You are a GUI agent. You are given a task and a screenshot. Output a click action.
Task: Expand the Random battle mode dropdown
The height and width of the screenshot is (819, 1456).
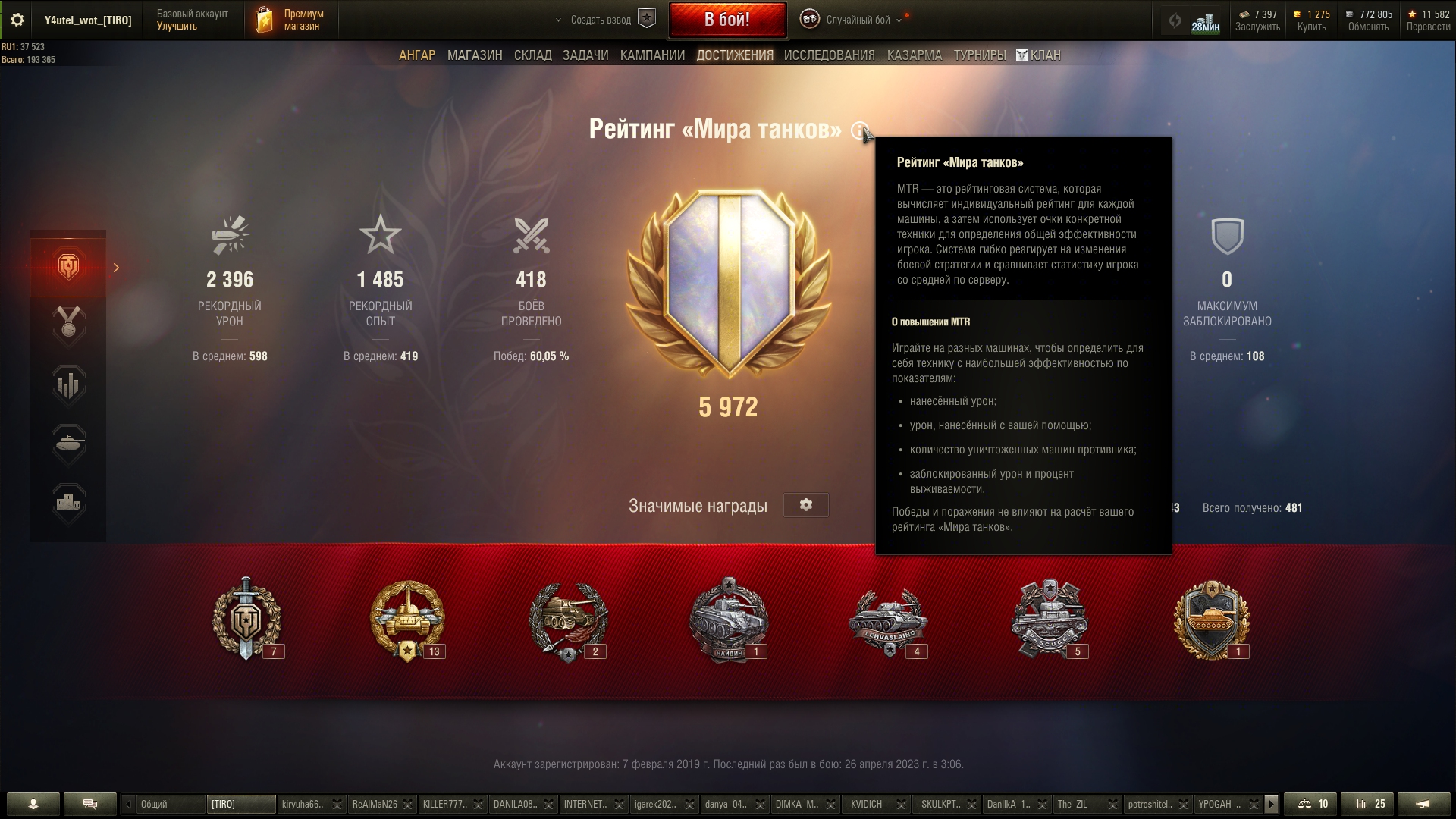coord(899,20)
